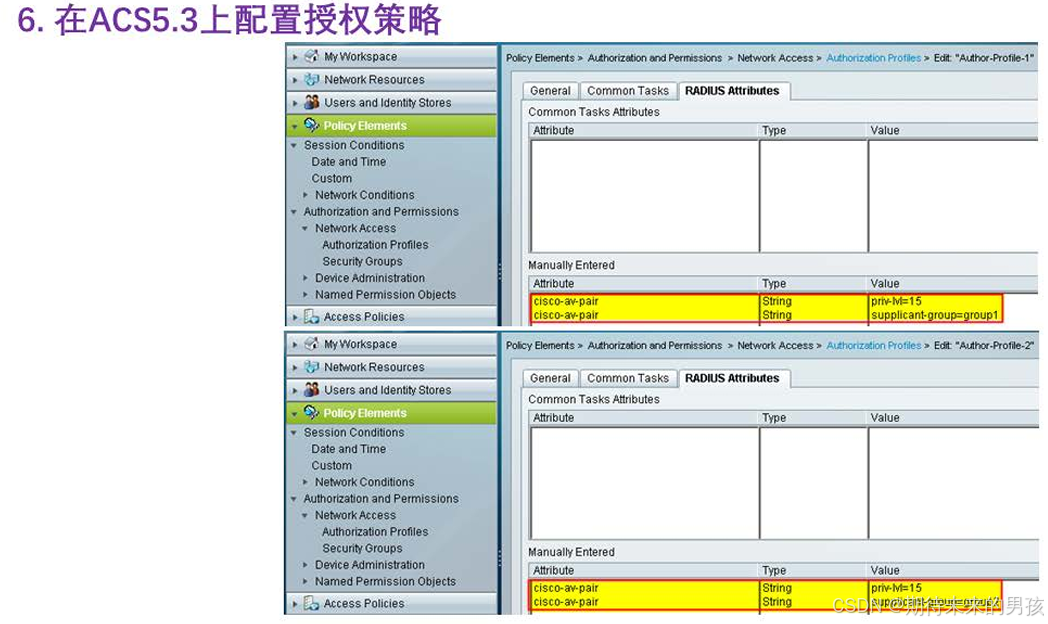Expand Access Policies arrow in Author-Profile-1 panel
1048x624 pixels.
pos(295,317)
